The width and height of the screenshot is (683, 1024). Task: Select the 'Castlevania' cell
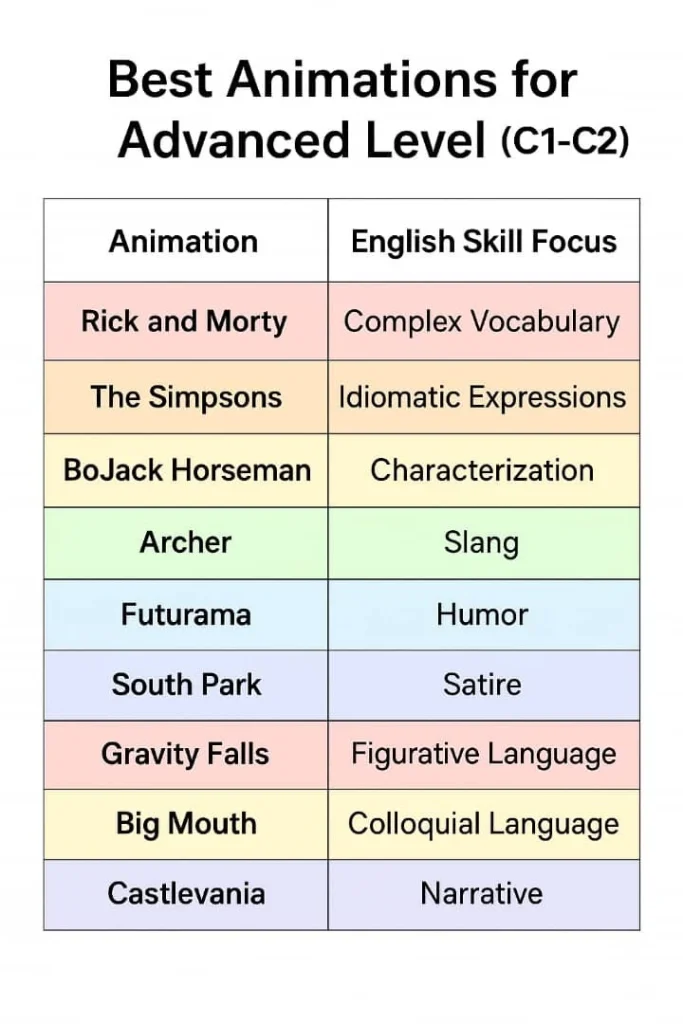[x=185, y=894]
